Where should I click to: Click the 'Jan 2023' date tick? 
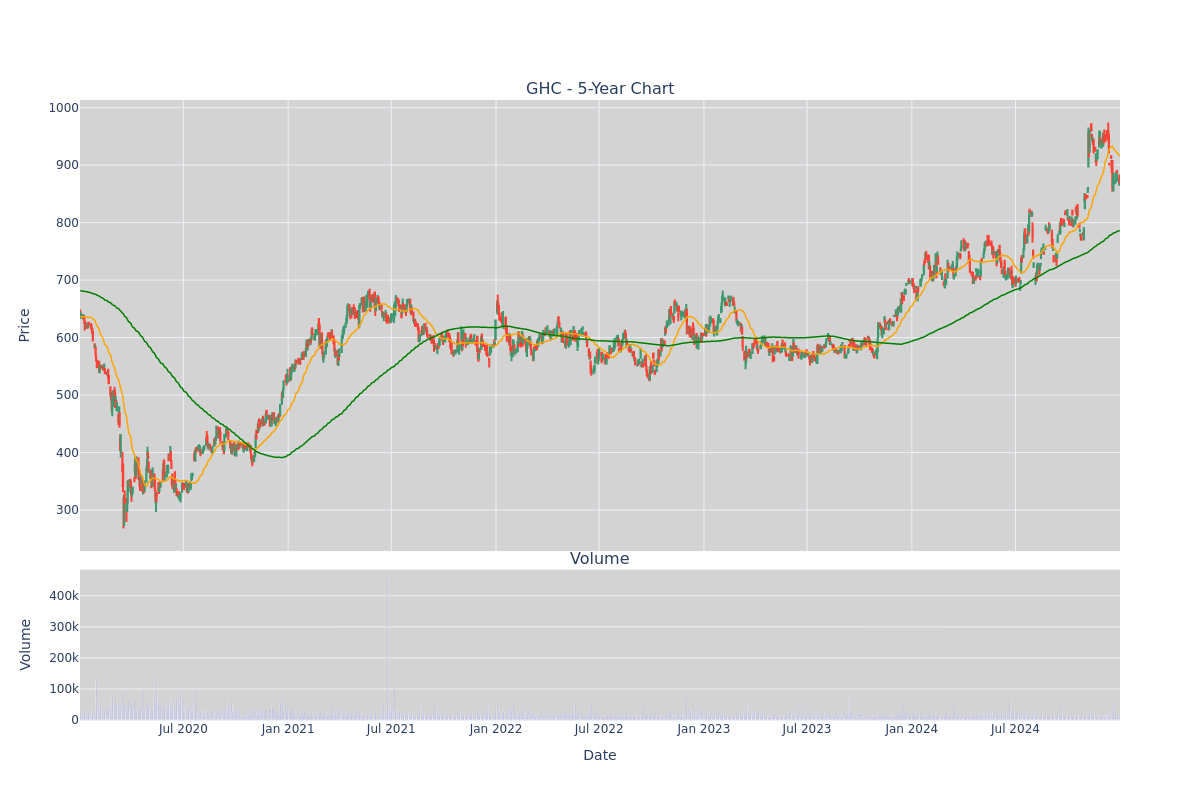tap(704, 729)
